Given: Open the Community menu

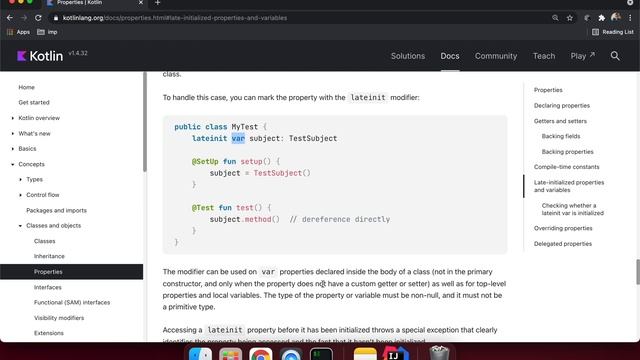Looking at the screenshot, I should coord(496,56).
